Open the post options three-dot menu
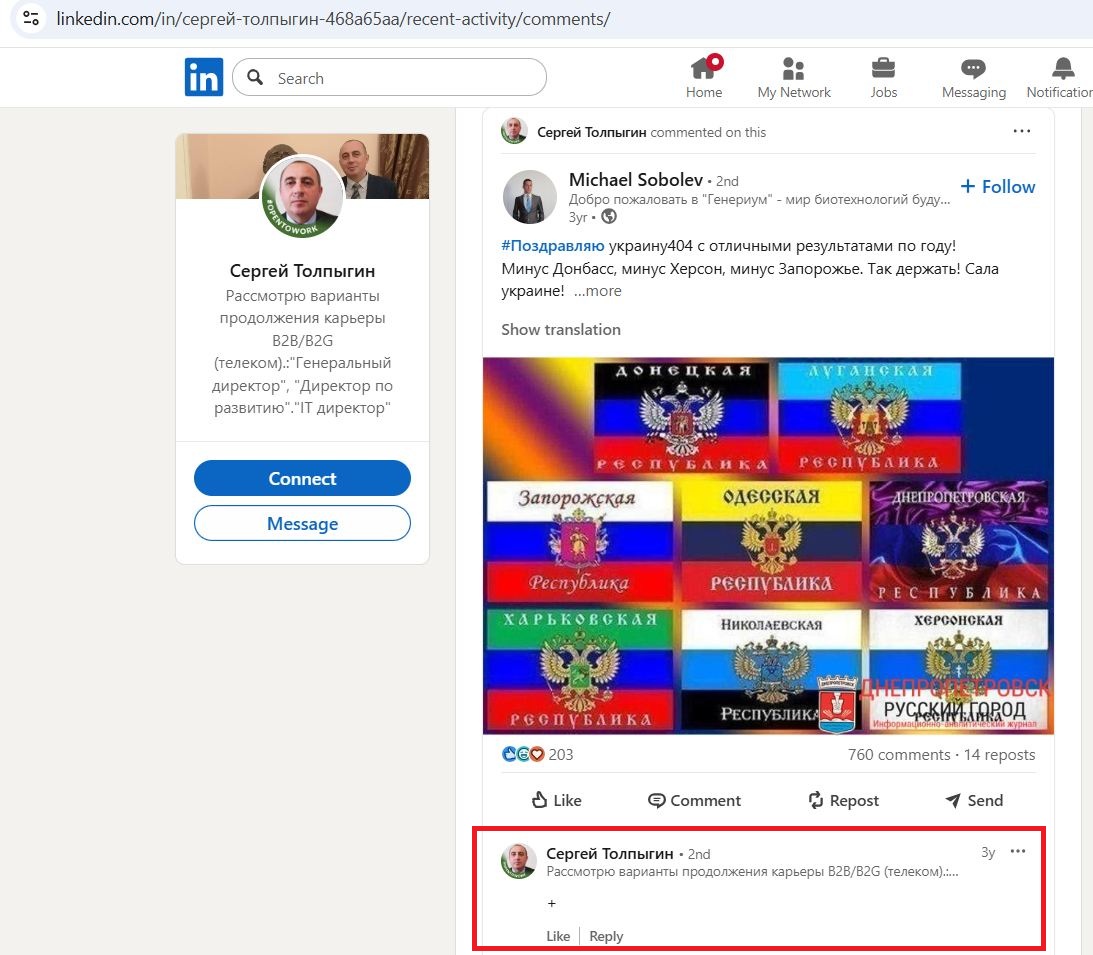 [1021, 130]
